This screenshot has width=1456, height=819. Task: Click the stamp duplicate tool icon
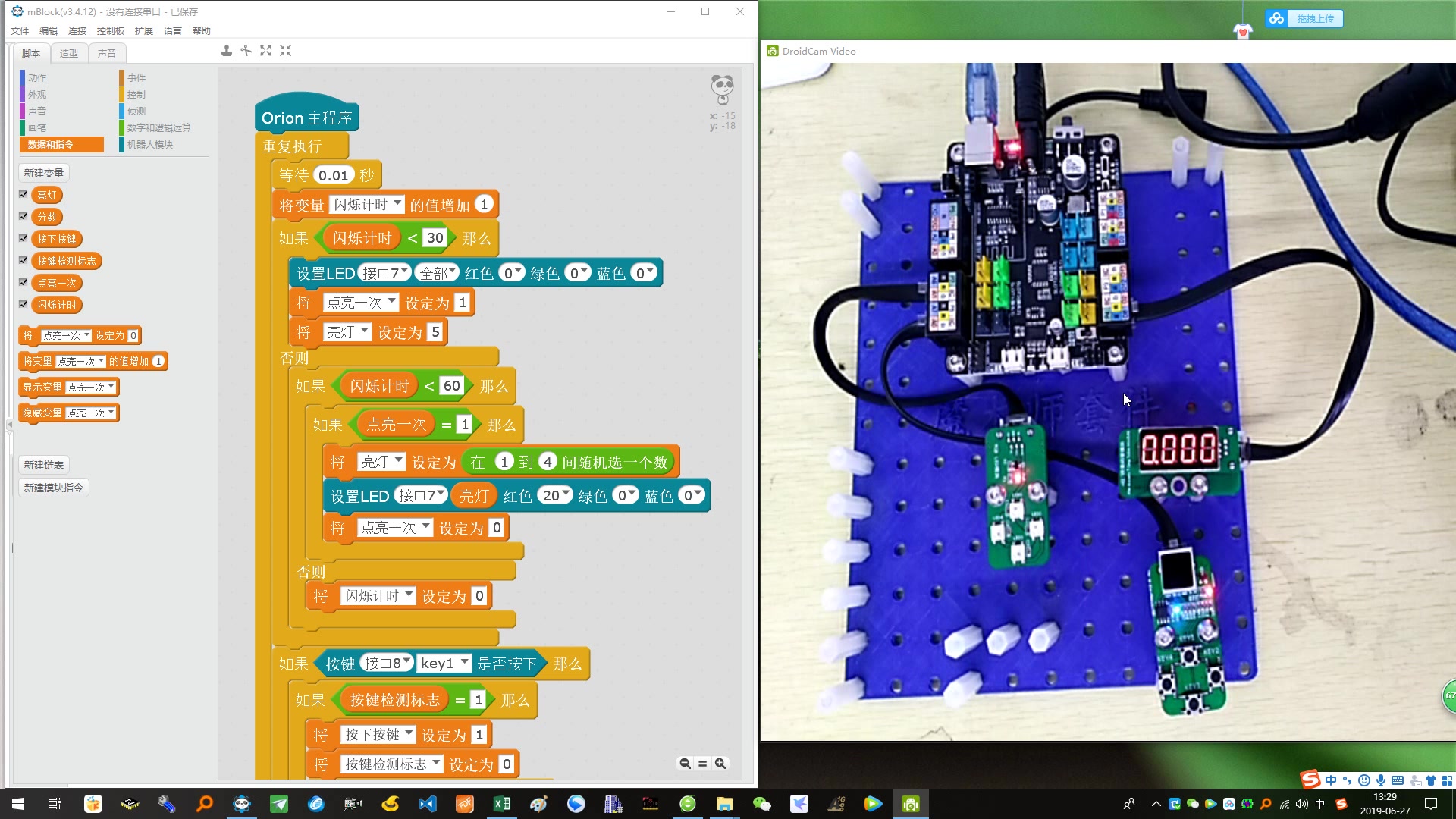226,51
